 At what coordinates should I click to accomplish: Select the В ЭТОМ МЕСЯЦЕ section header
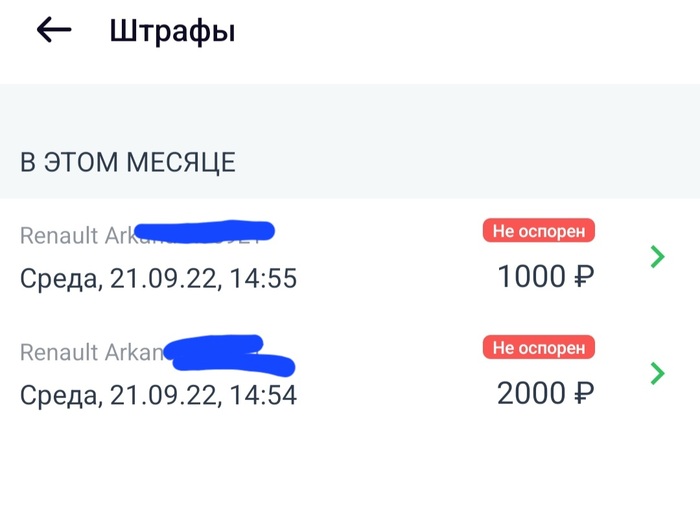tap(128, 162)
